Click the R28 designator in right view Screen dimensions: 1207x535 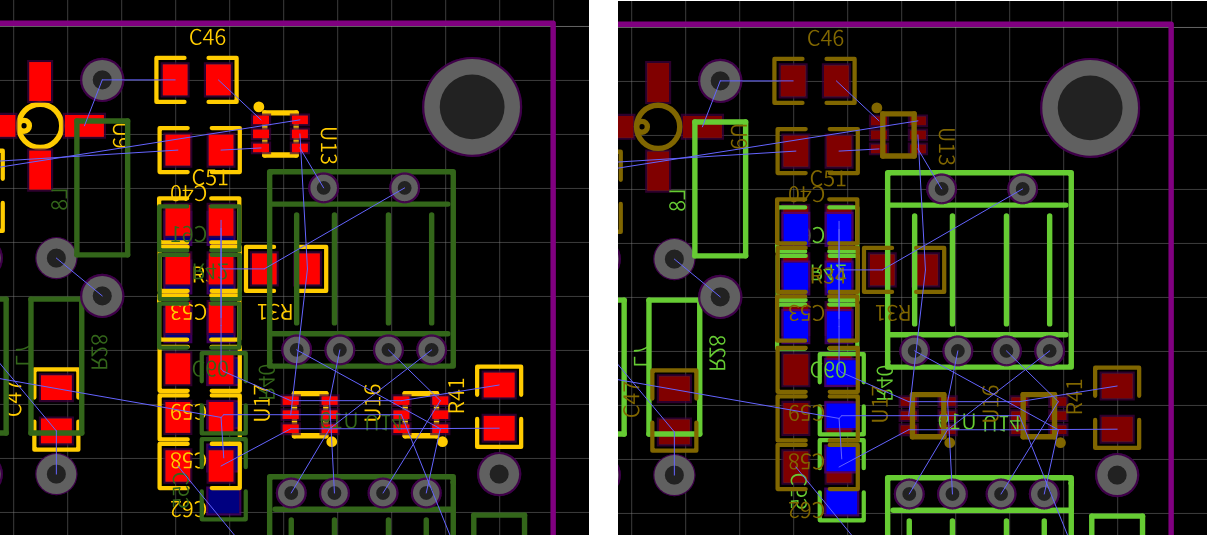pos(716,352)
